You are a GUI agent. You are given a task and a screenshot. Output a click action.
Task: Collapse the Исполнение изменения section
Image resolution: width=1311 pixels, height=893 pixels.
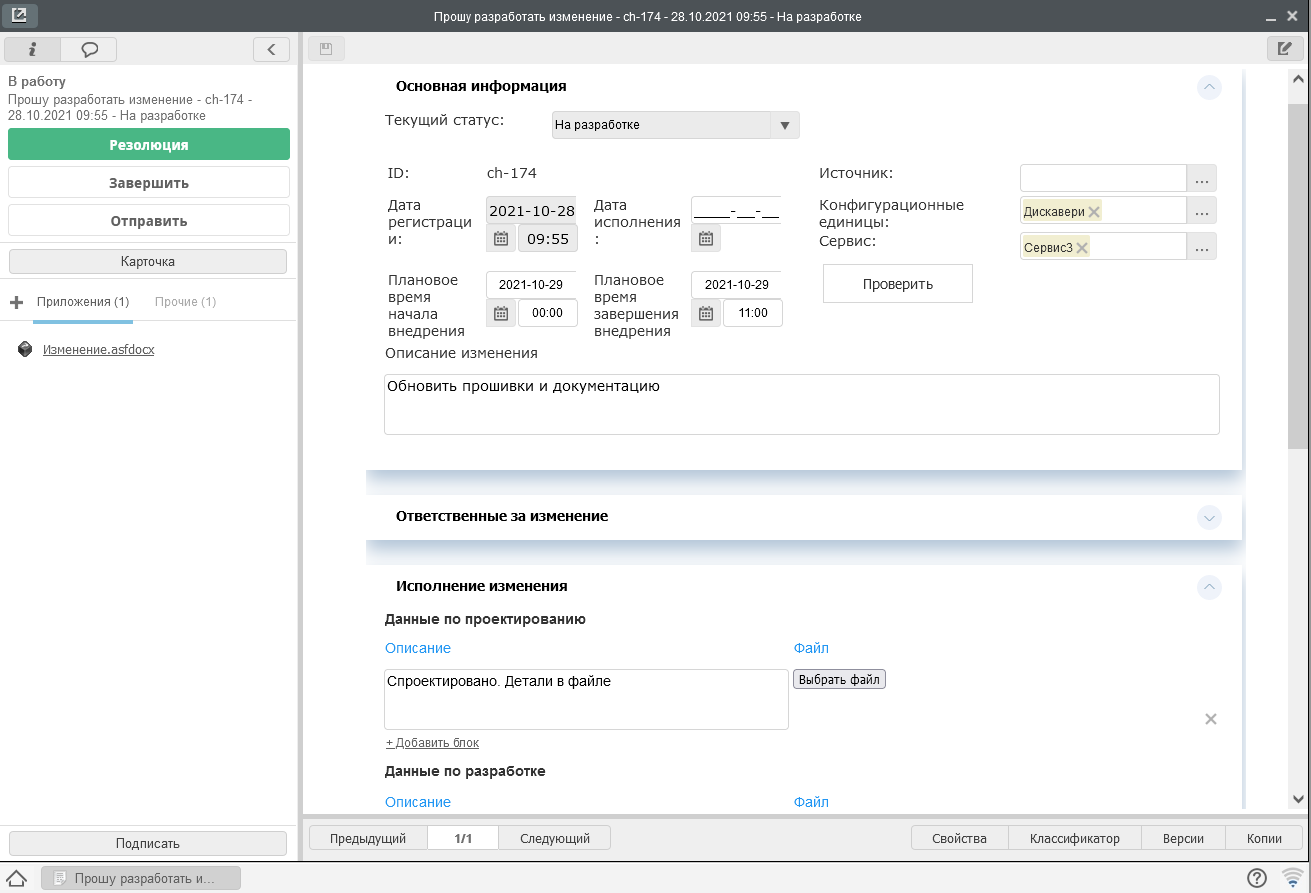click(1209, 588)
